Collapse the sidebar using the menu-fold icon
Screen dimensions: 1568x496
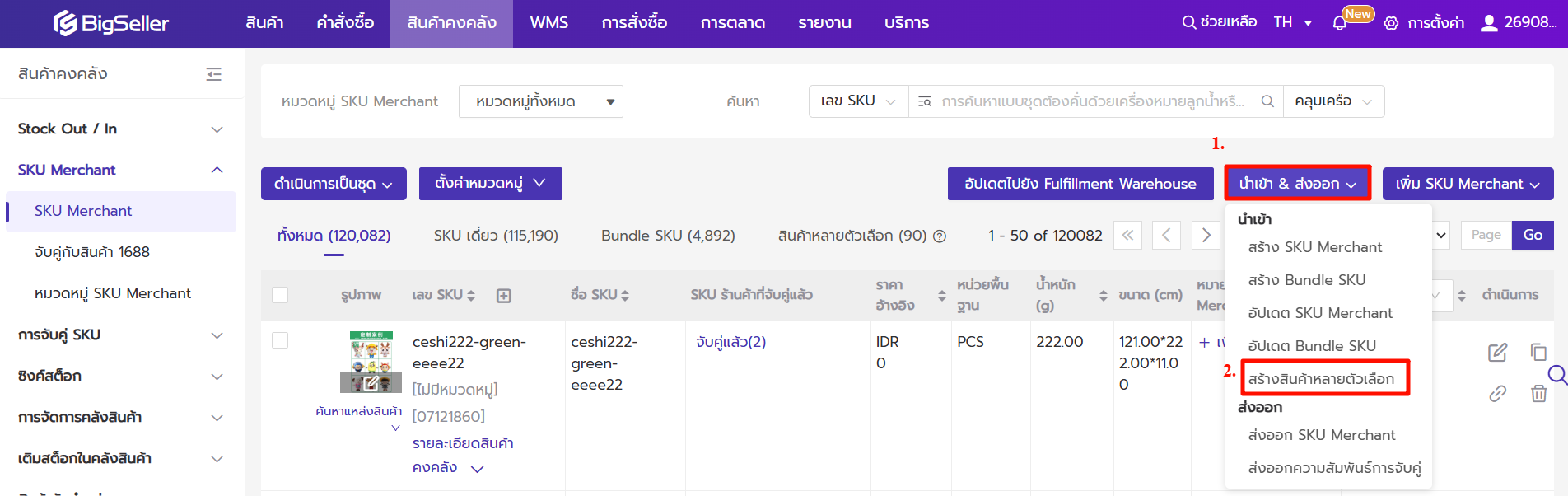click(214, 74)
